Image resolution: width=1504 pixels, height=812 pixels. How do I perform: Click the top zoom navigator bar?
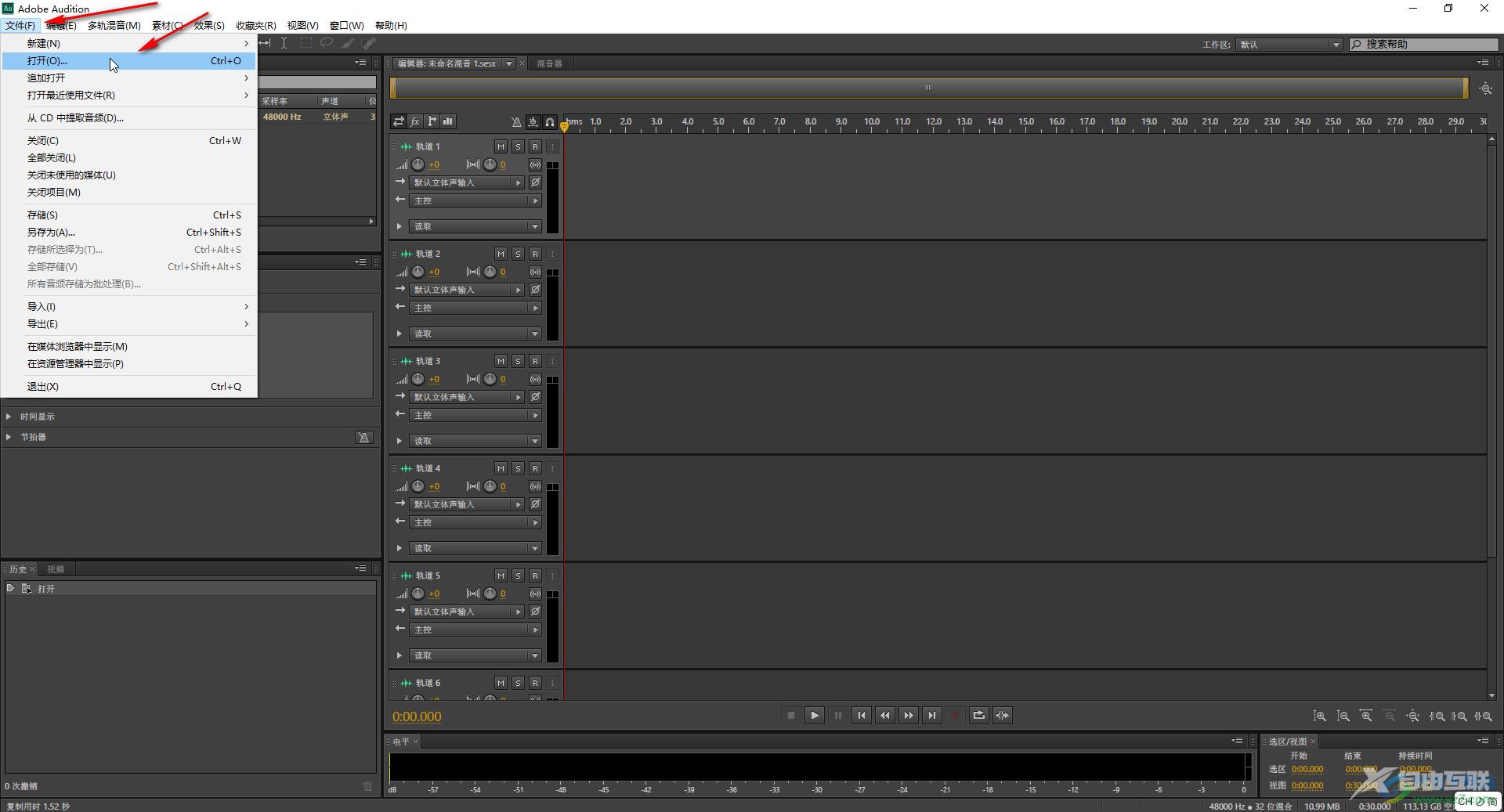[928, 88]
